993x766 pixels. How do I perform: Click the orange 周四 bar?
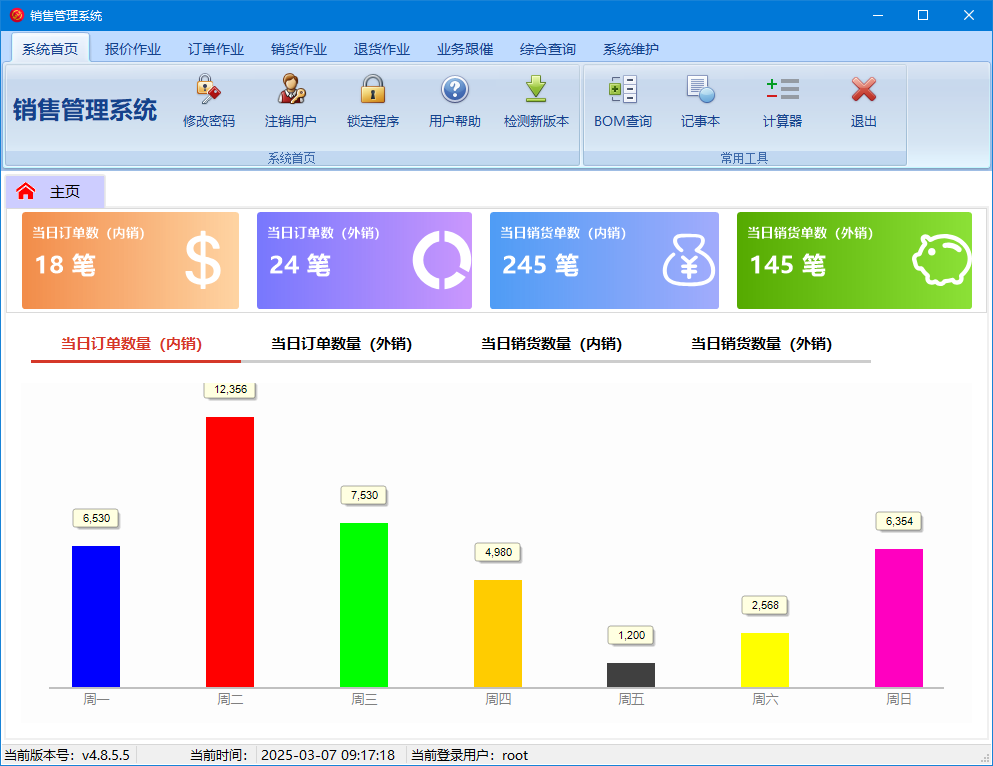tap(498, 633)
